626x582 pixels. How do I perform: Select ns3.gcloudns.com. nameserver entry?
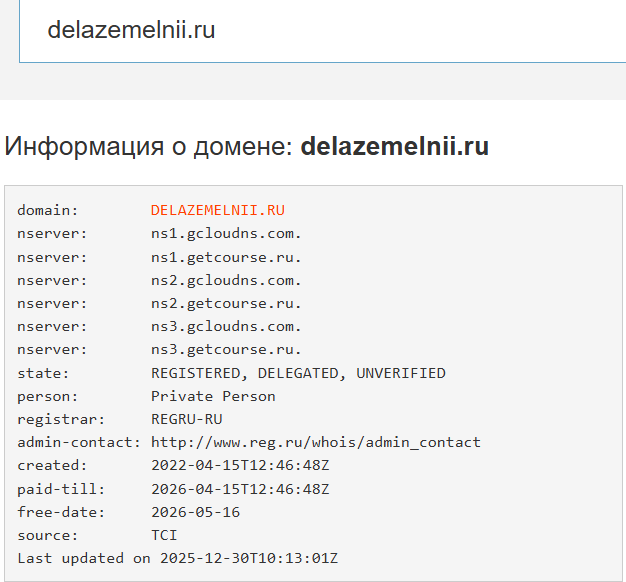[x=226, y=326]
